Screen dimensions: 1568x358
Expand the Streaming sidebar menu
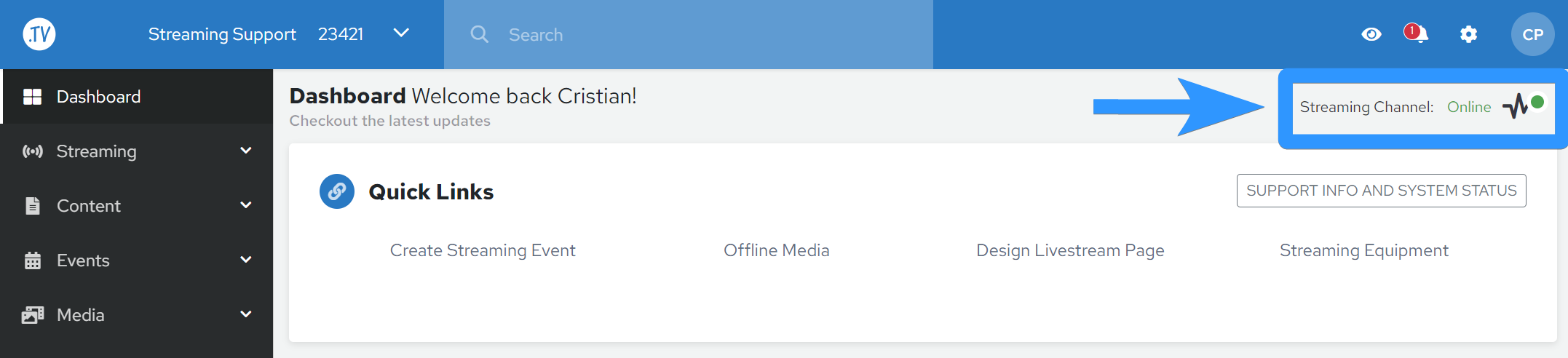tap(246, 151)
